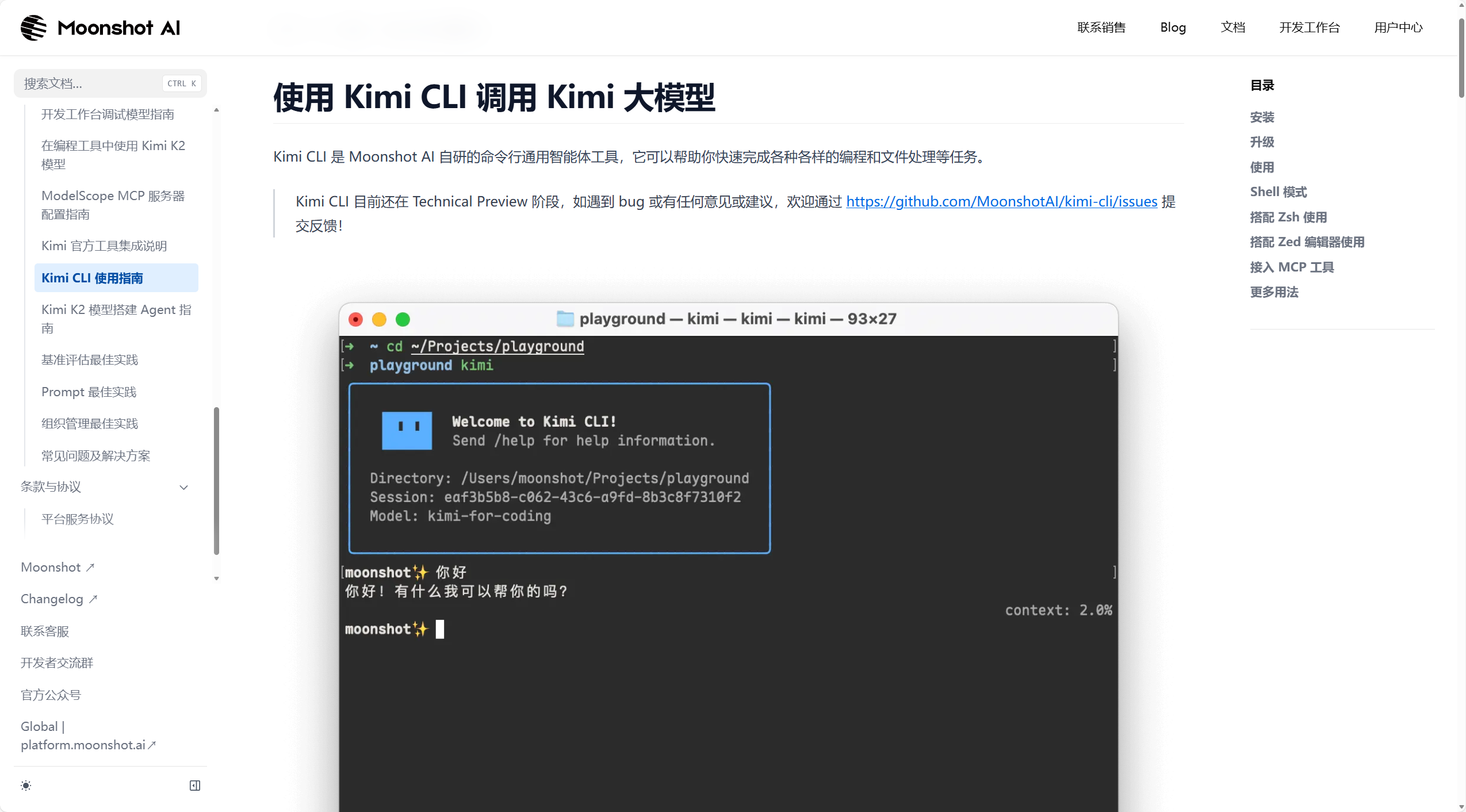Toggle the light/dark theme sun icon
Screen dimensions: 1466x812
pyautogui.click(x=26, y=786)
